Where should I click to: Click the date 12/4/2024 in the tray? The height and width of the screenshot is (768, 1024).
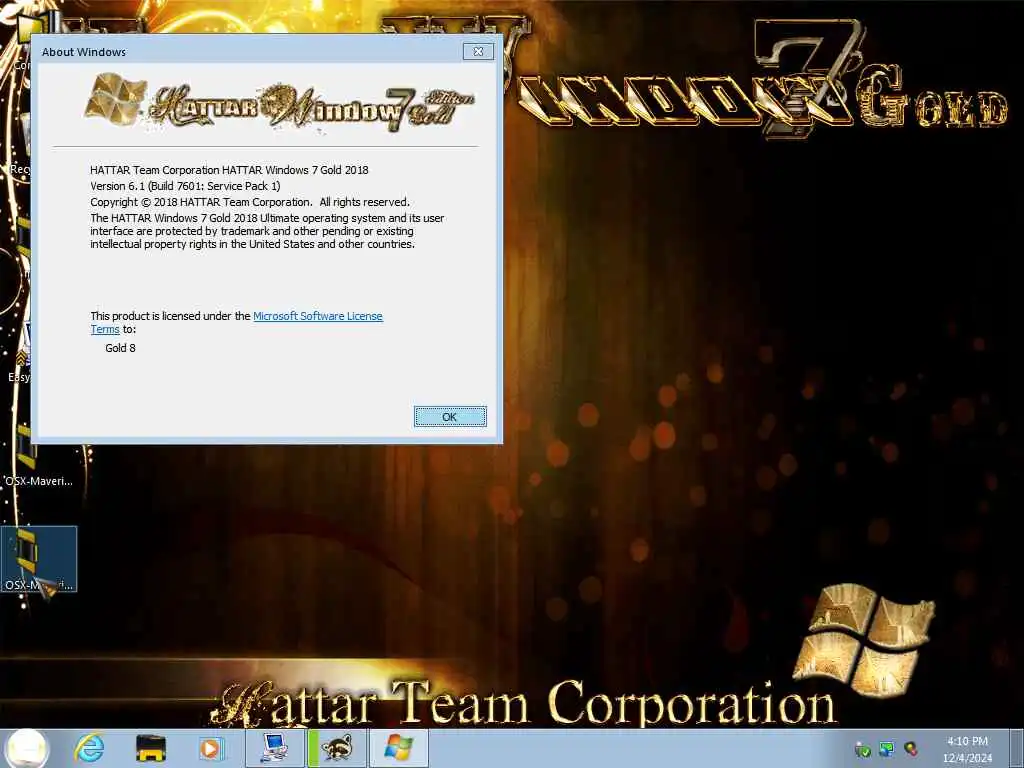(x=967, y=758)
